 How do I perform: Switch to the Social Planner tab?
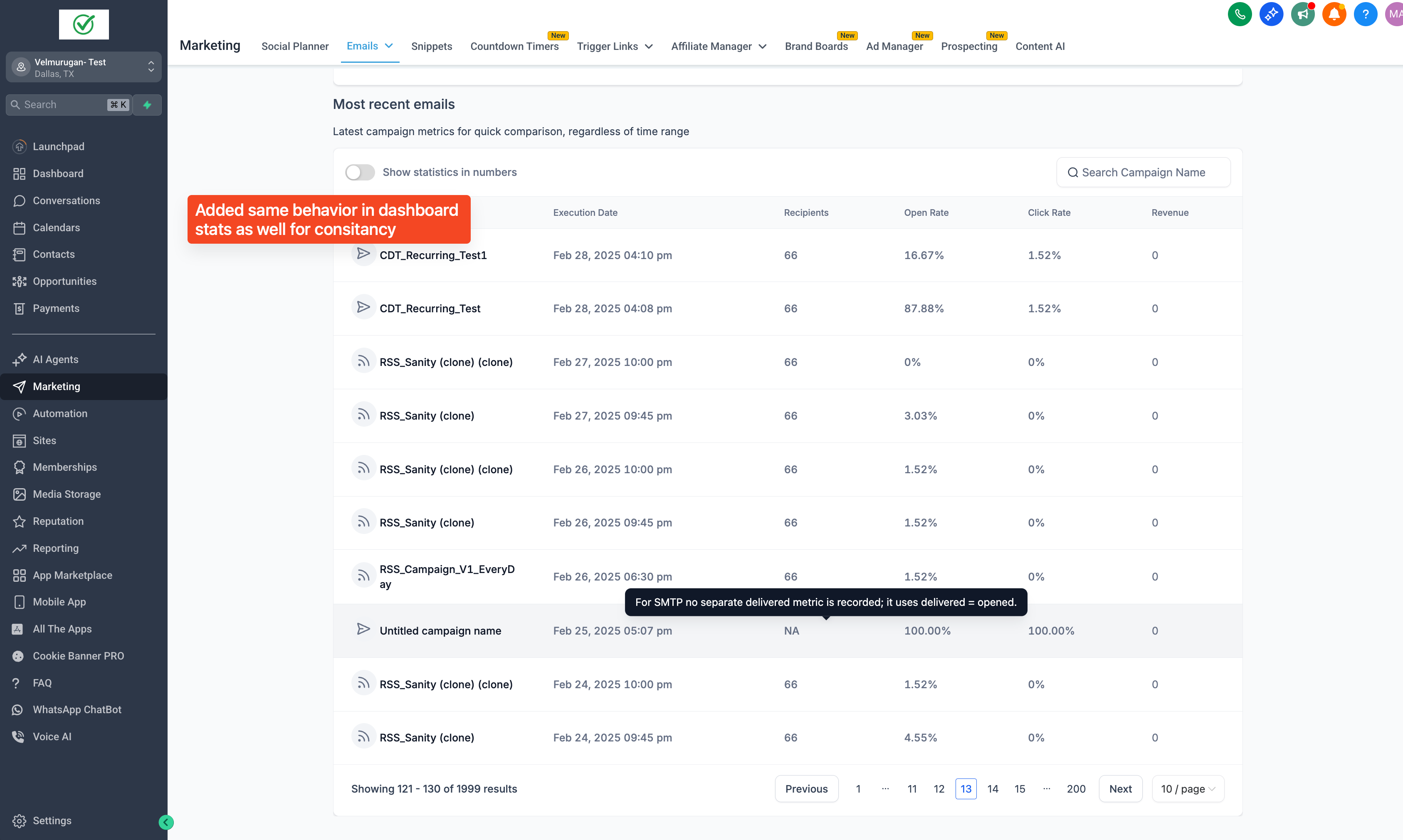[294, 47]
